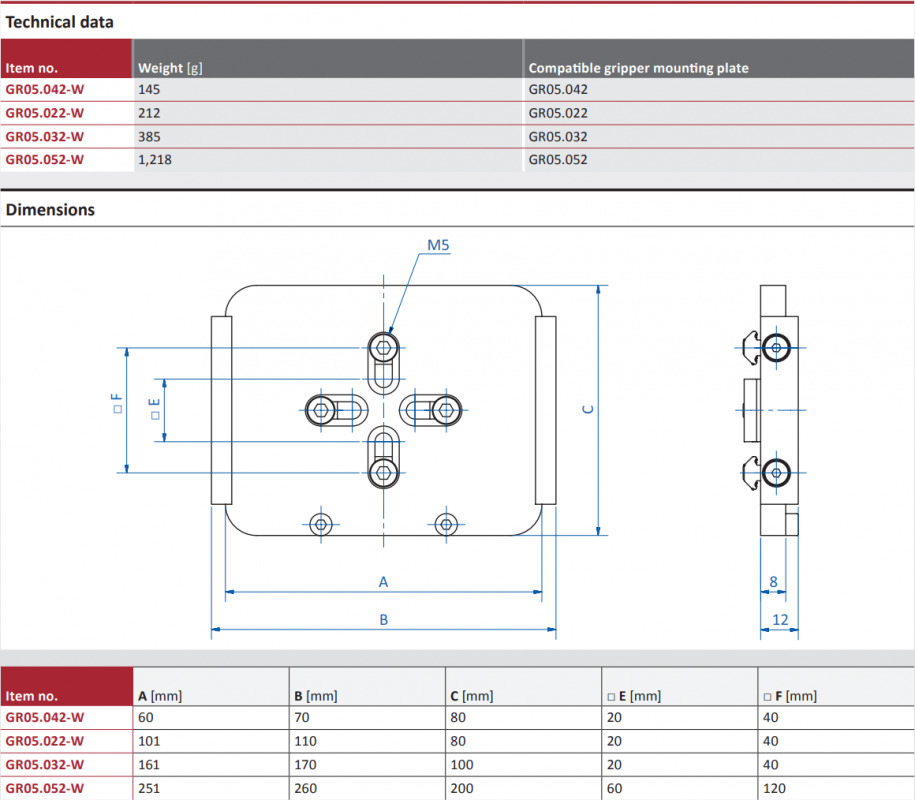Click dimension letter C in the drawing
The image size is (915, 800).
click(588, 410)
